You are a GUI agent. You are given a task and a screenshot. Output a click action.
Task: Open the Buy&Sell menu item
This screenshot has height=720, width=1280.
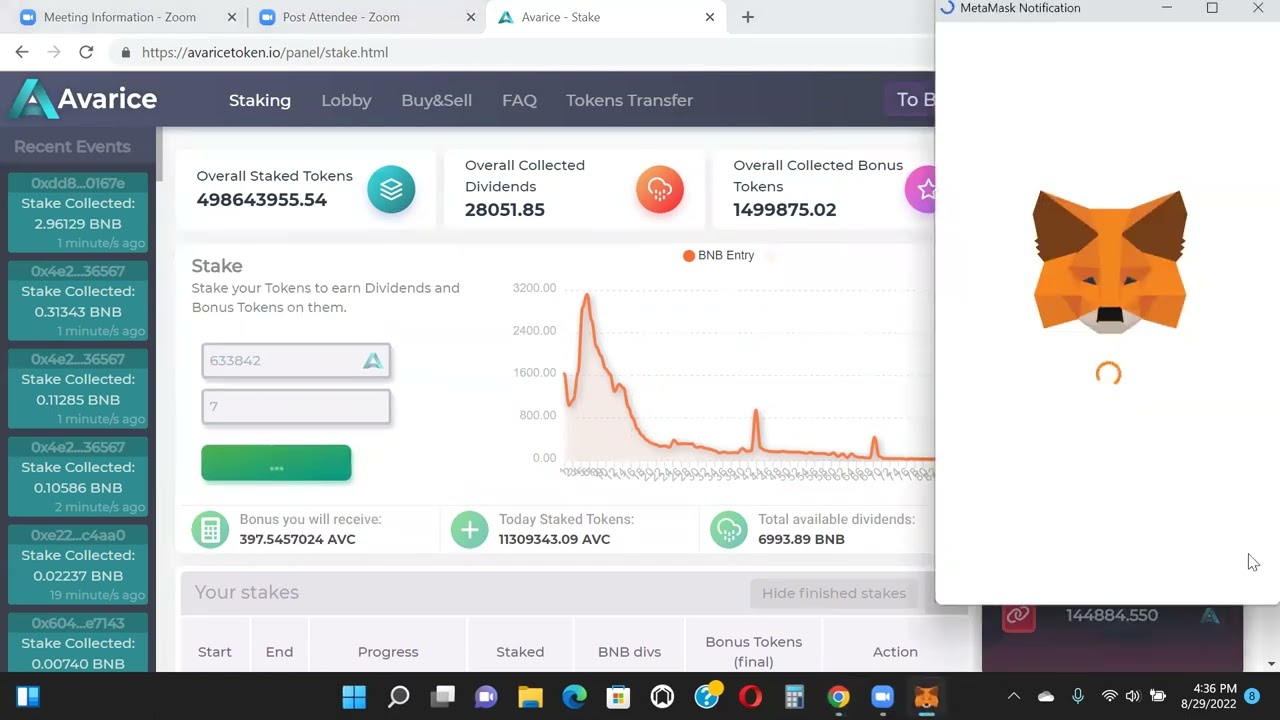pos(436,100)
